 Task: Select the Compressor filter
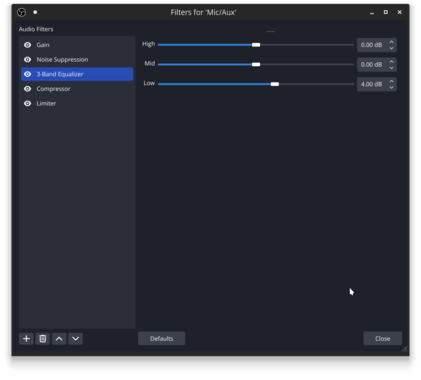(x=77, y=89)
